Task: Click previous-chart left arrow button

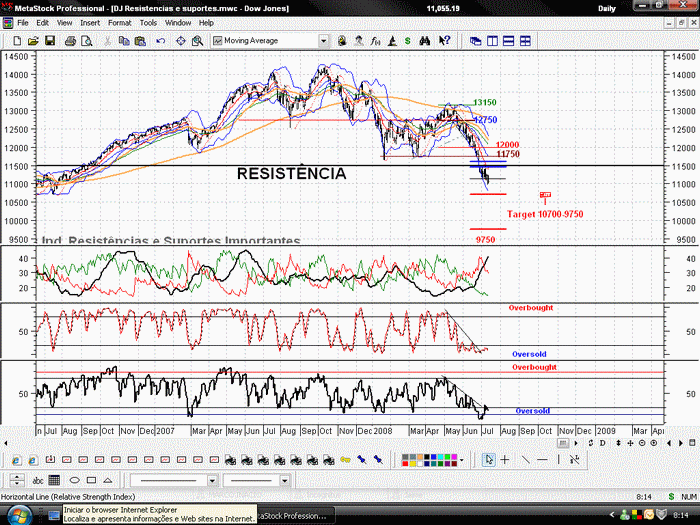Action: click(x=669, y=443)
